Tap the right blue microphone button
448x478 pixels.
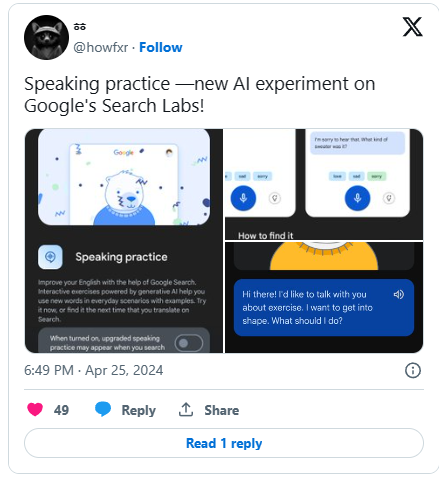(357, 198)
